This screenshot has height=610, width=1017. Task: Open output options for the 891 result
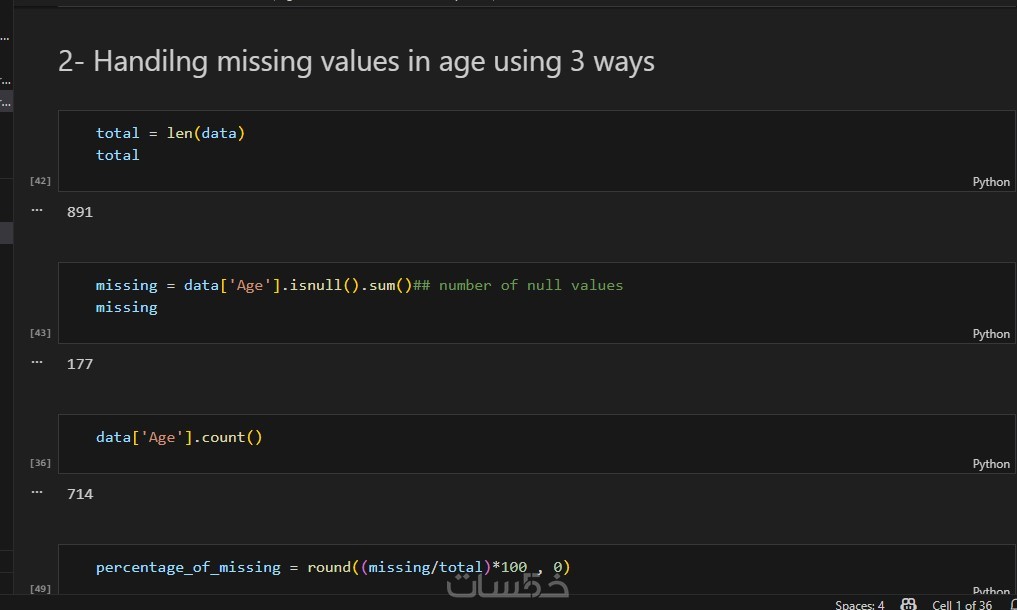click(37, 211)
